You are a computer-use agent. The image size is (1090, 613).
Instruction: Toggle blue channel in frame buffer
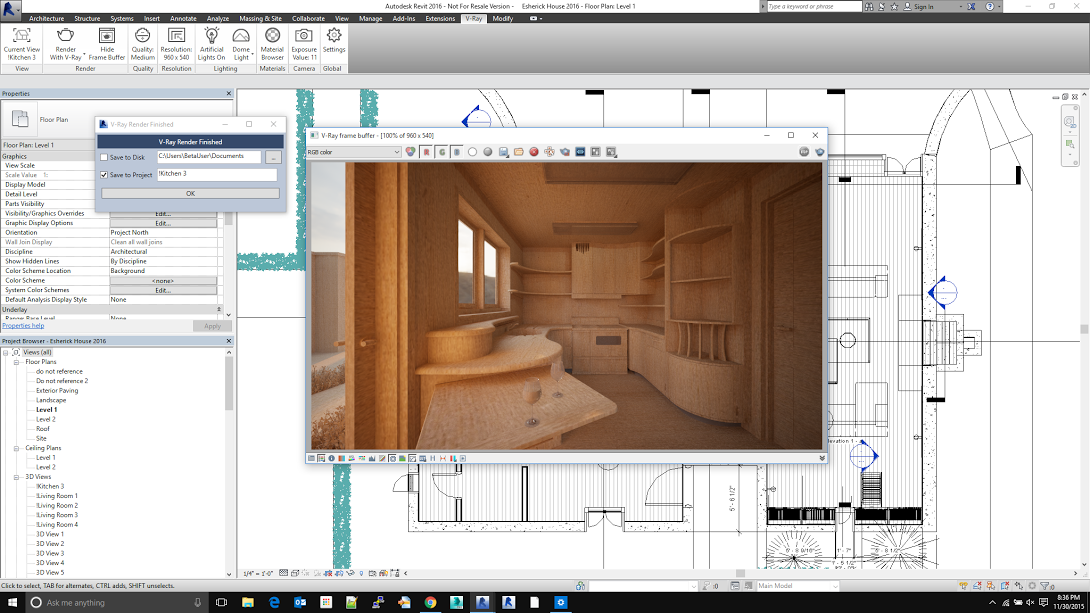[x=457, y=152]
